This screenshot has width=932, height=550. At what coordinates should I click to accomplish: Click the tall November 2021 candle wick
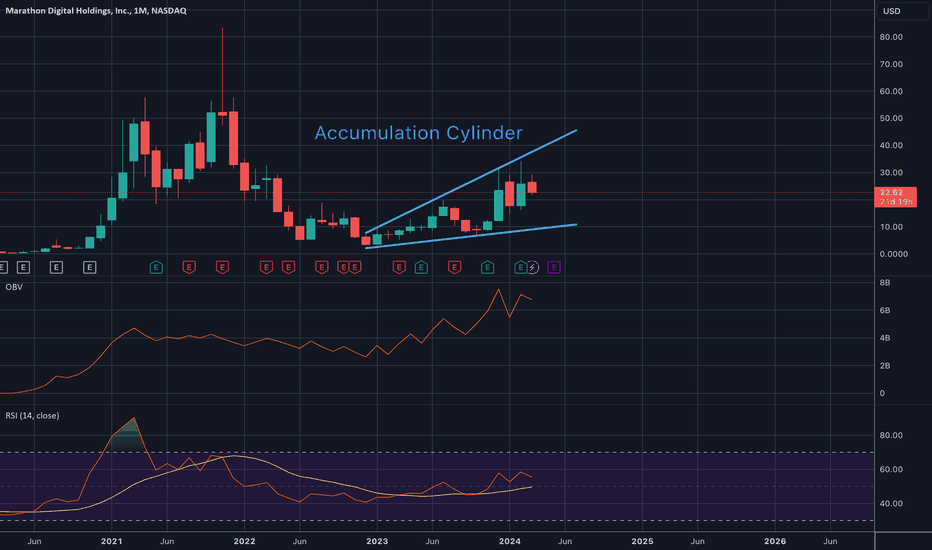[222, 68]
